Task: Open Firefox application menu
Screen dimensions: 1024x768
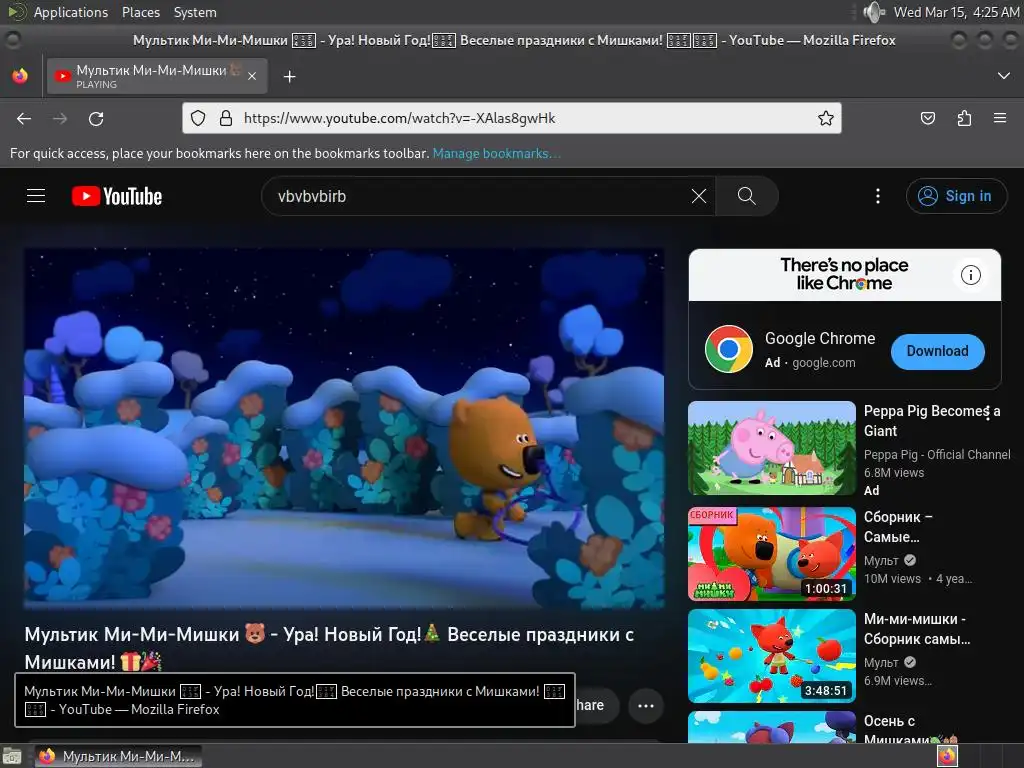Action: (1000, 118)
